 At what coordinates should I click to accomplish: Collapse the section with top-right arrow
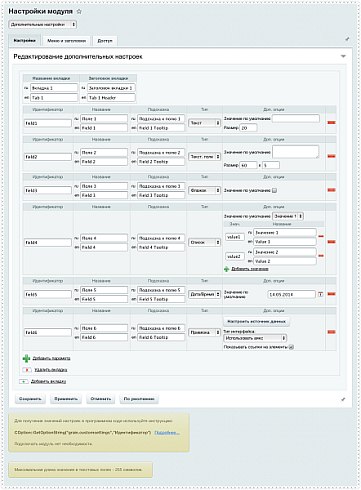coord(343,56)
